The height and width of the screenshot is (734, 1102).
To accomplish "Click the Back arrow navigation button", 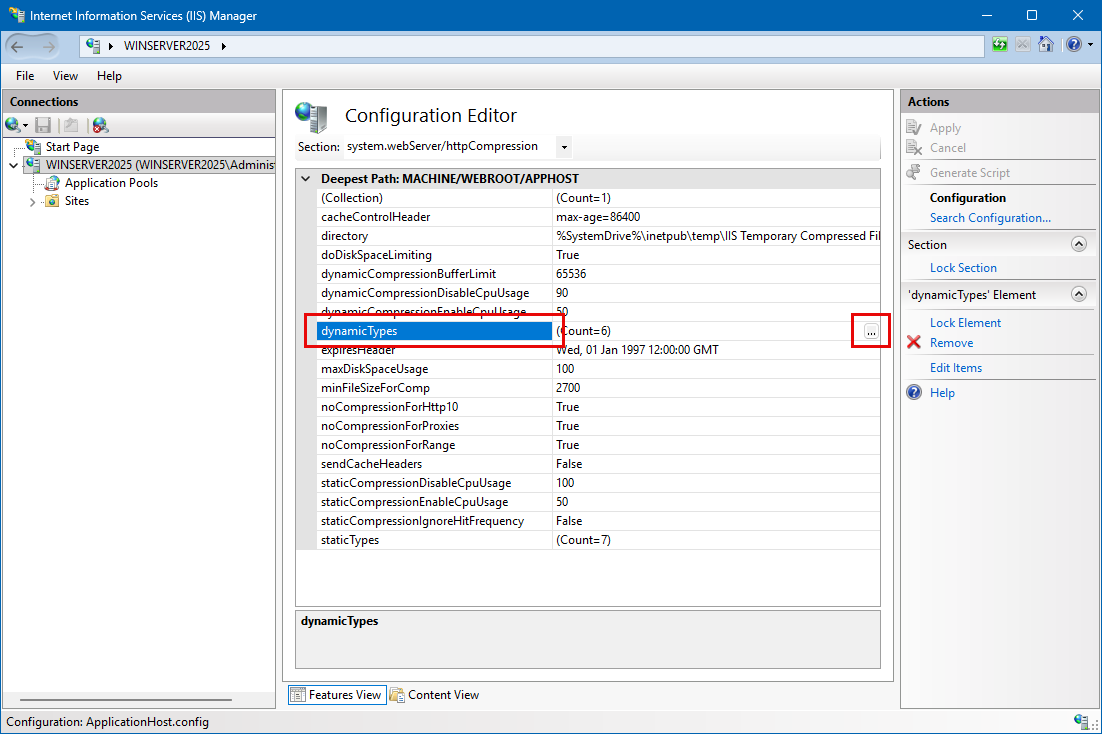I will [x=18, y=46].
